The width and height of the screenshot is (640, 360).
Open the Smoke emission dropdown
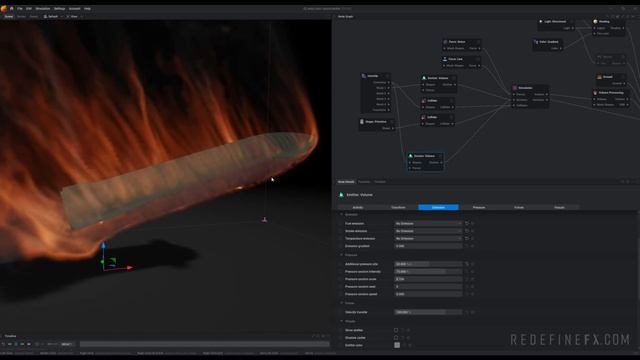pyautogui.click(x=428, y=231)
